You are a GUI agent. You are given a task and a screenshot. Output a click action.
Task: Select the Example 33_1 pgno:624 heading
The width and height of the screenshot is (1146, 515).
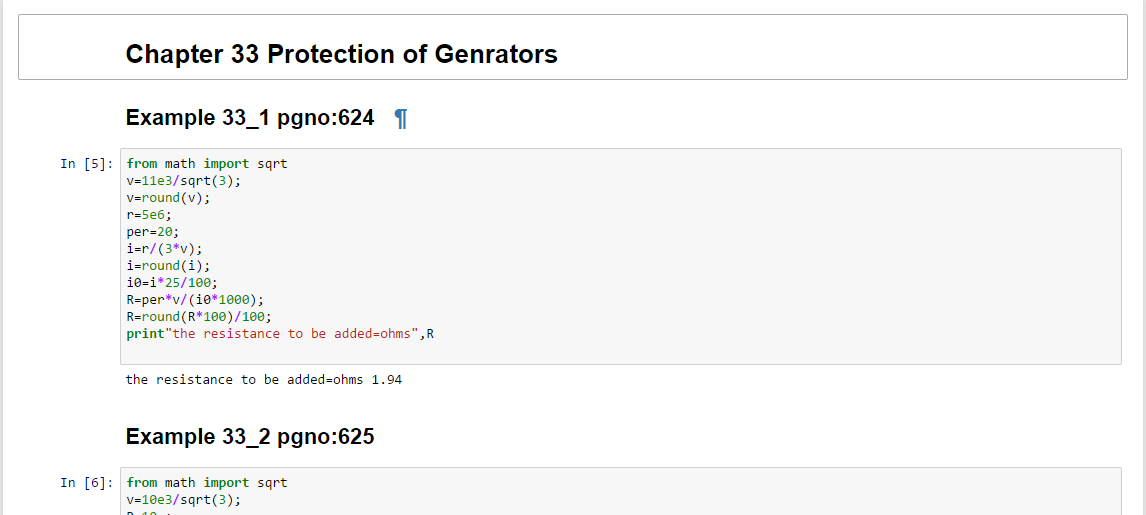250,118
